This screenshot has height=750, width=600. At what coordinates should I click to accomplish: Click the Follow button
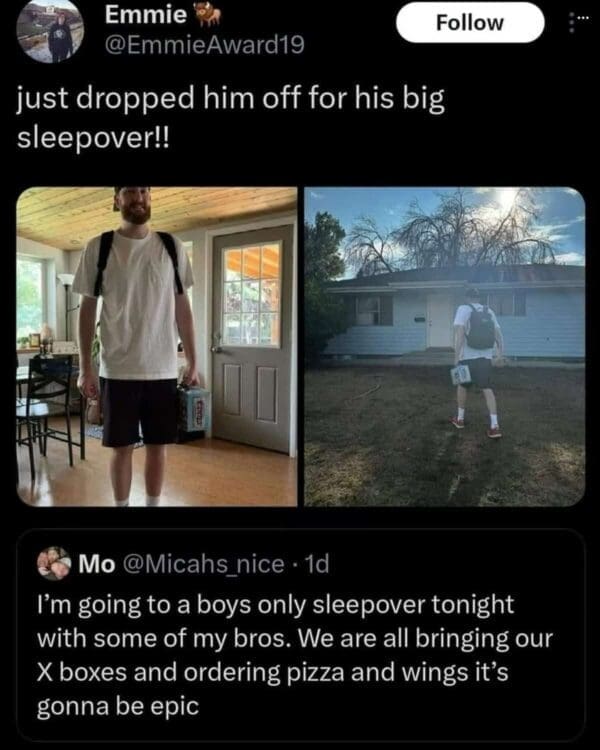[470, 22]
